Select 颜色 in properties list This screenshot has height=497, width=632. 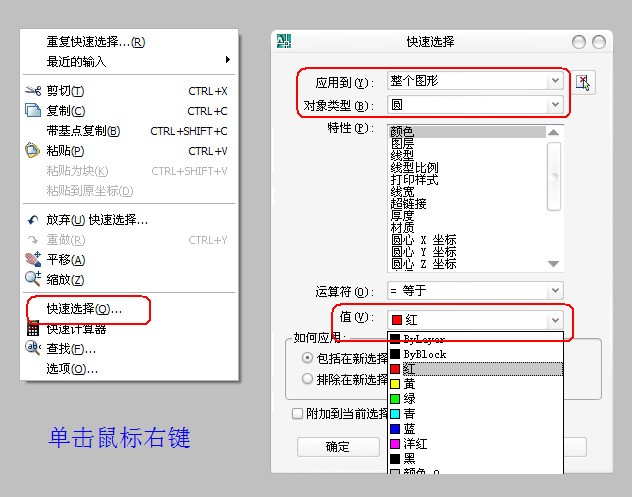tap(467, 132)
